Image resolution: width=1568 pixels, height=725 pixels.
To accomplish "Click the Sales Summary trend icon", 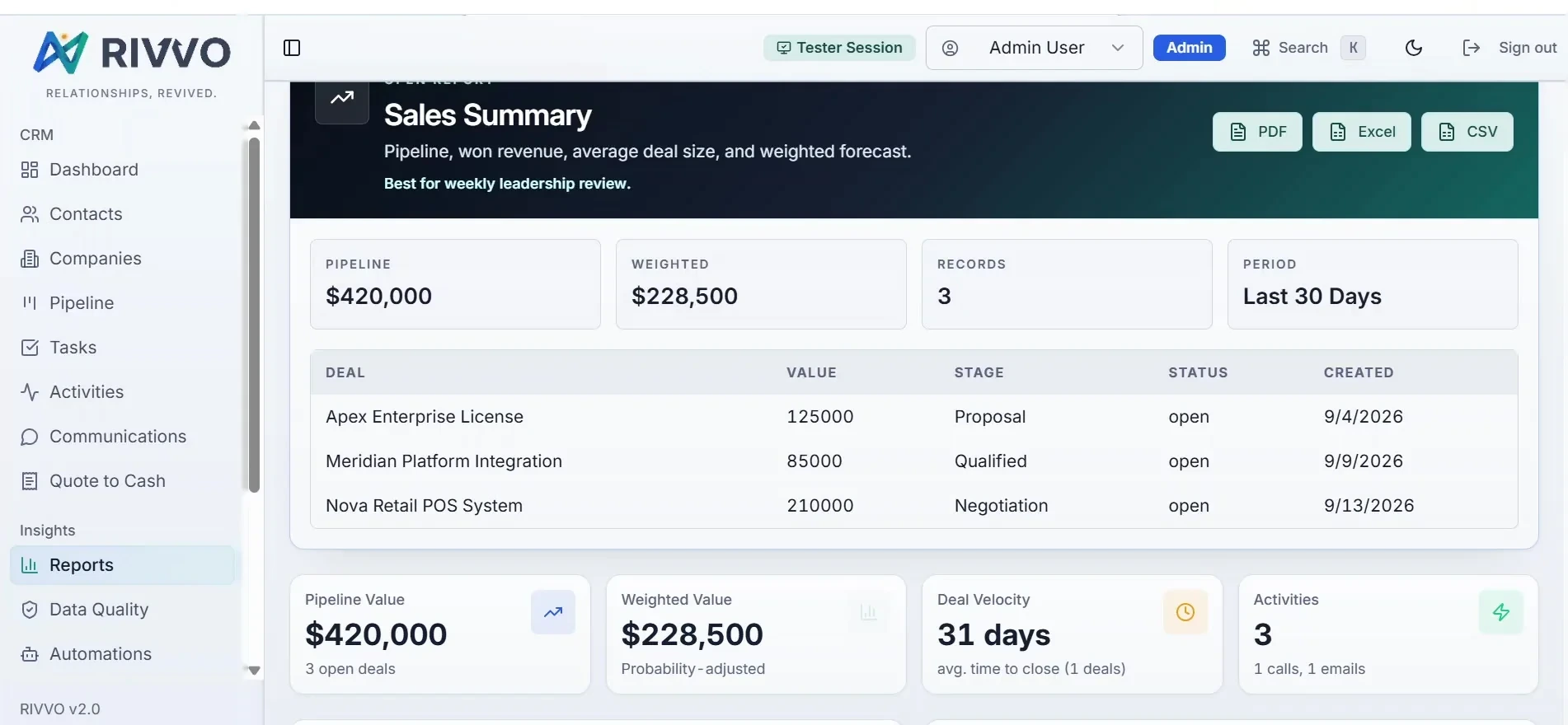I will click(342, 99).
